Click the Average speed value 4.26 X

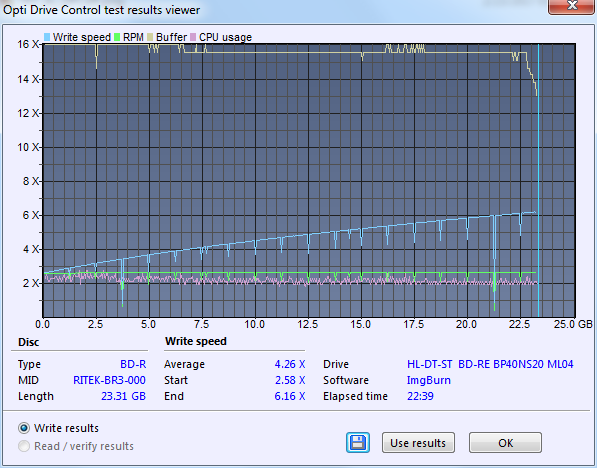click(x=290, y=364)
